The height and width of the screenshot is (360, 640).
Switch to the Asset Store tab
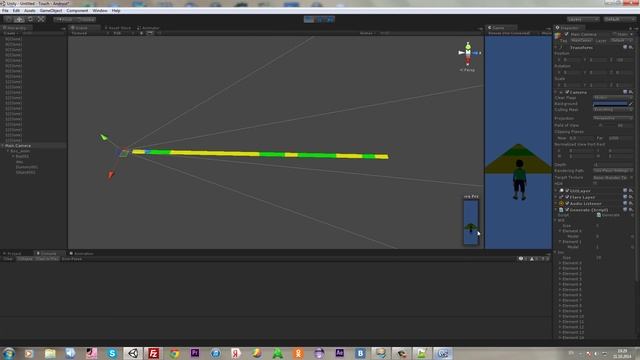(x=118, y=28)
